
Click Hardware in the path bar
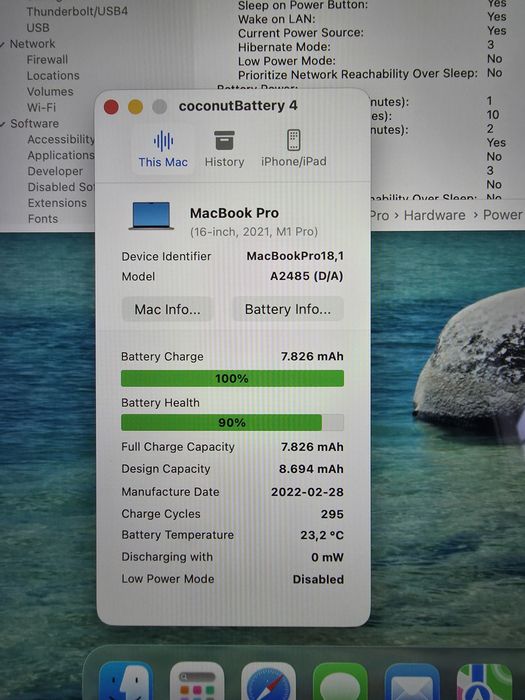click(x=434, y=216)
